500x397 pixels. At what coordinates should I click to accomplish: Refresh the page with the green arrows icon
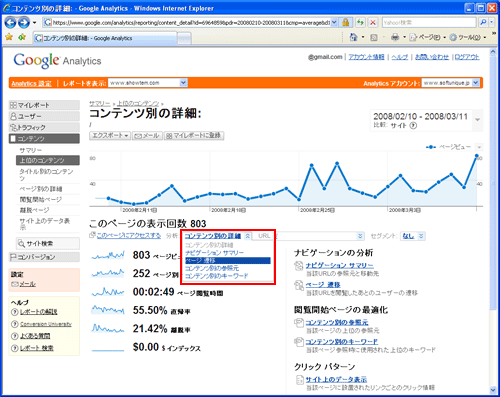click(x=360, y=23)
